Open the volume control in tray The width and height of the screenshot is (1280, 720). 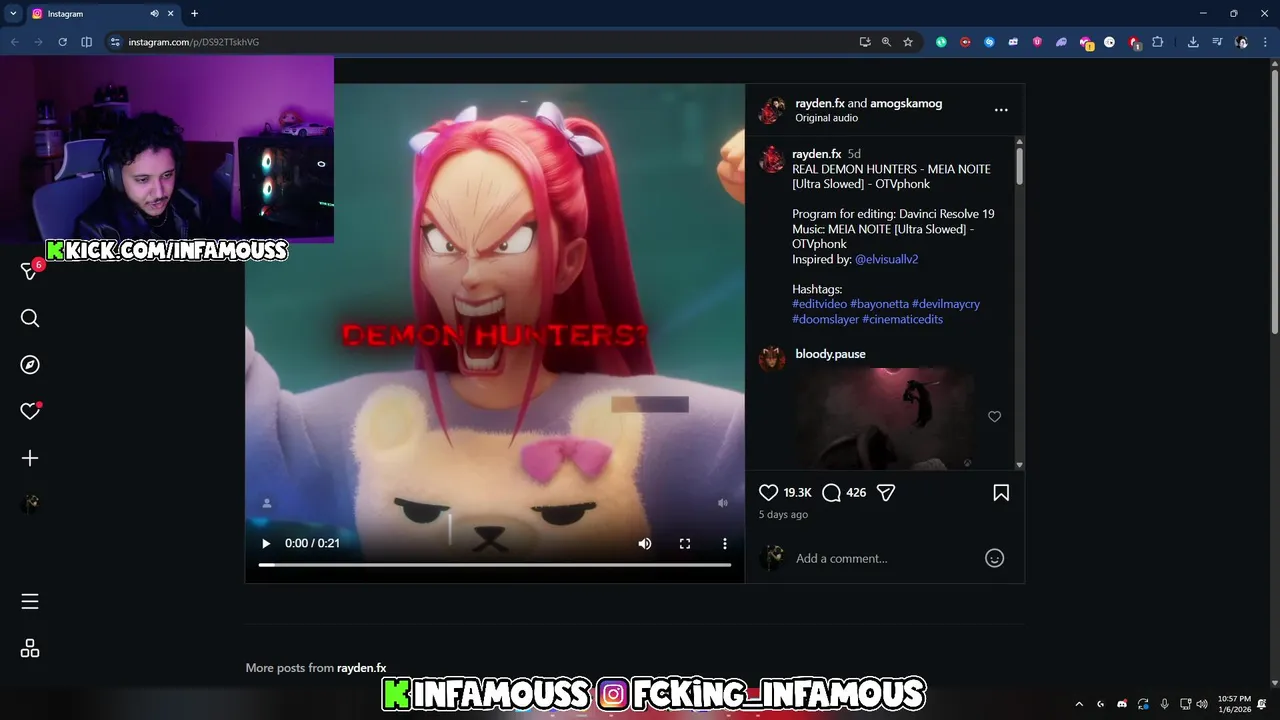pos(1202,704)
